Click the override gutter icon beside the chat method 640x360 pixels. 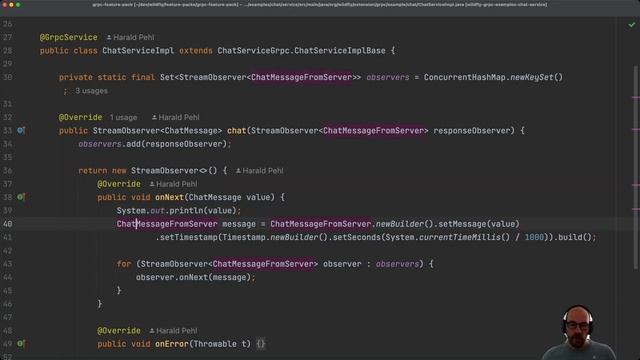pyautogui.click(x=21, y=131)
